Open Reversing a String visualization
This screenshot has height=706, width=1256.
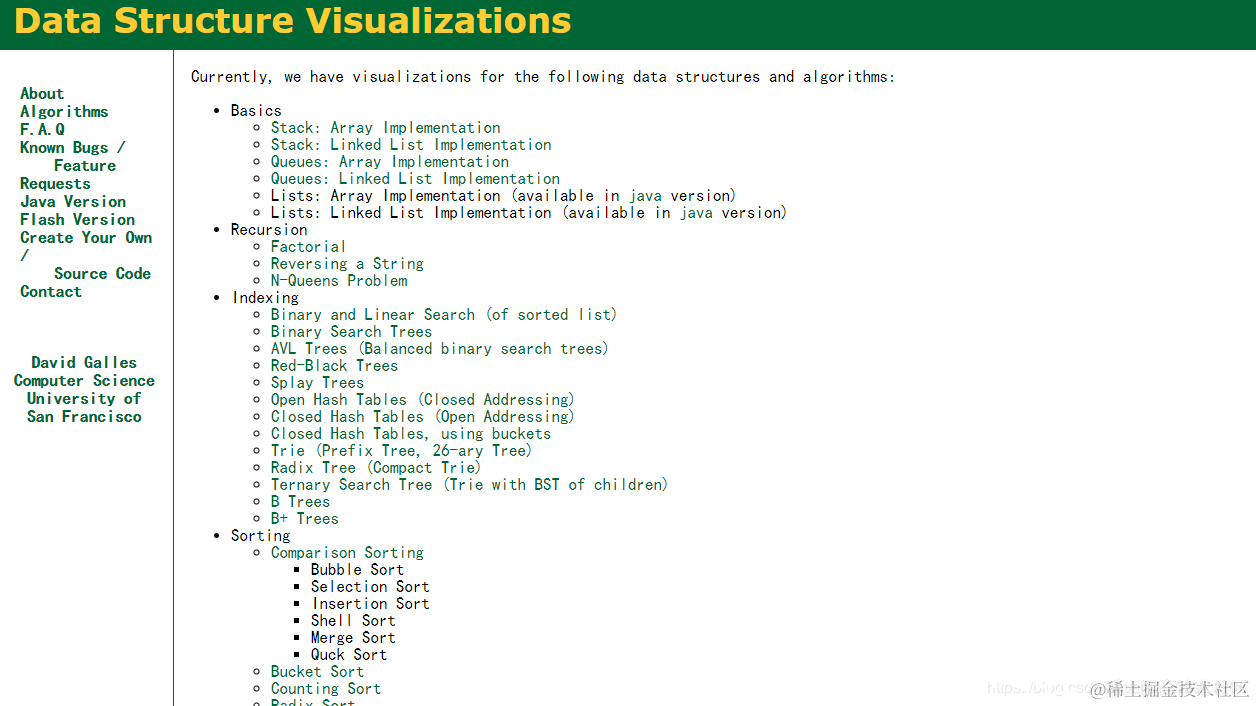347,264
